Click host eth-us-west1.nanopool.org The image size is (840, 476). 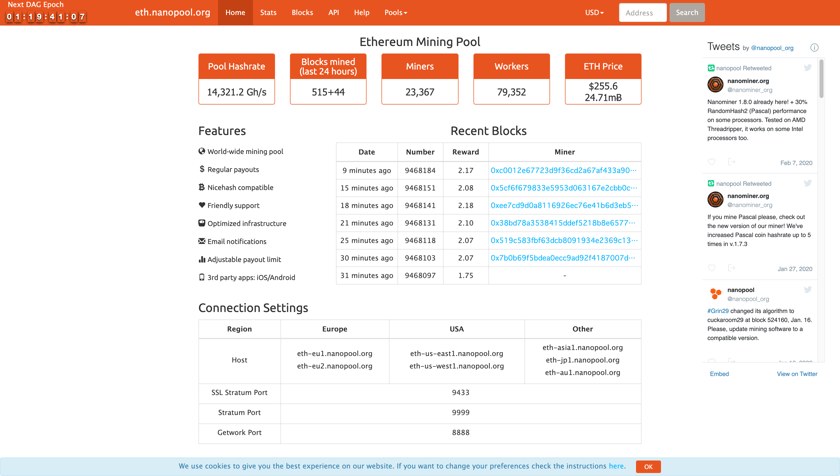click(456, 366)
